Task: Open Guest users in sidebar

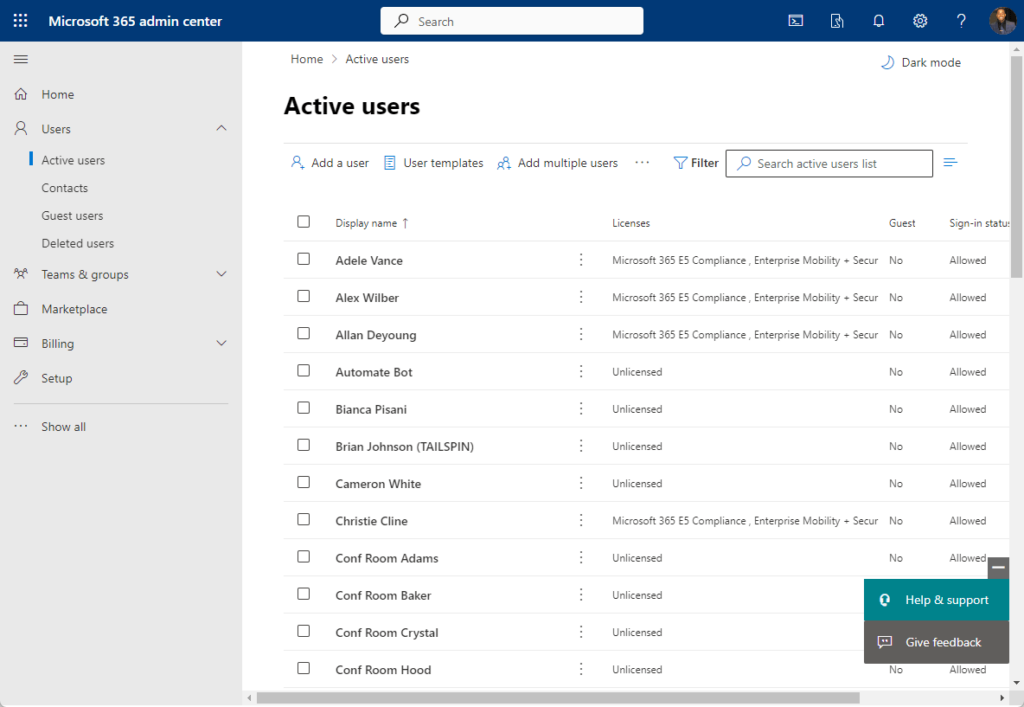Action: pos(72,215)
